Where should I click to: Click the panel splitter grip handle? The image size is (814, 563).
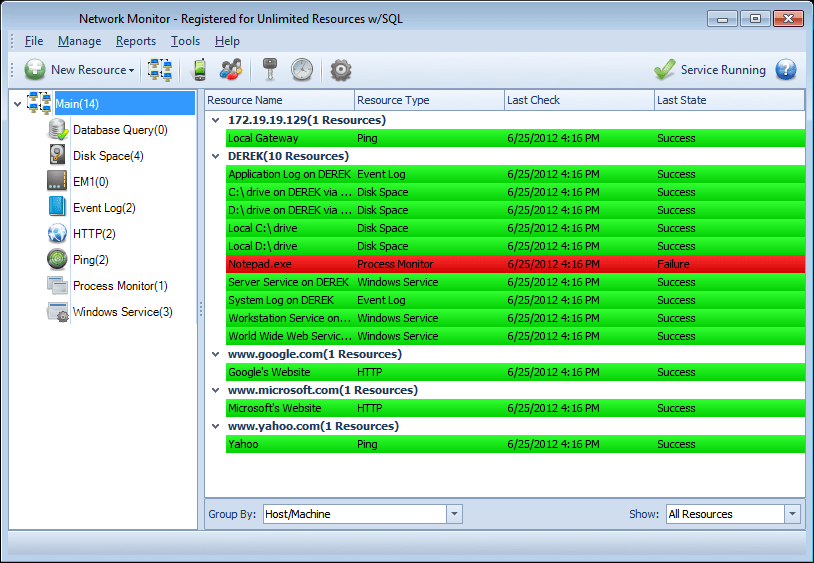click(x=200, y=310)
